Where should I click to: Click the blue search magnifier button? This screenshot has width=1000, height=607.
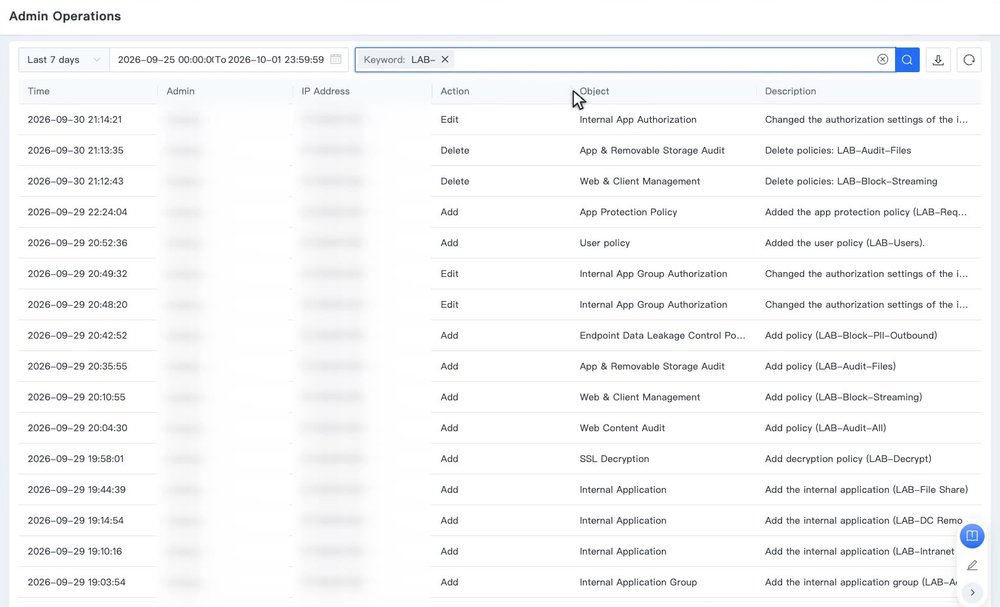point(907,60)
